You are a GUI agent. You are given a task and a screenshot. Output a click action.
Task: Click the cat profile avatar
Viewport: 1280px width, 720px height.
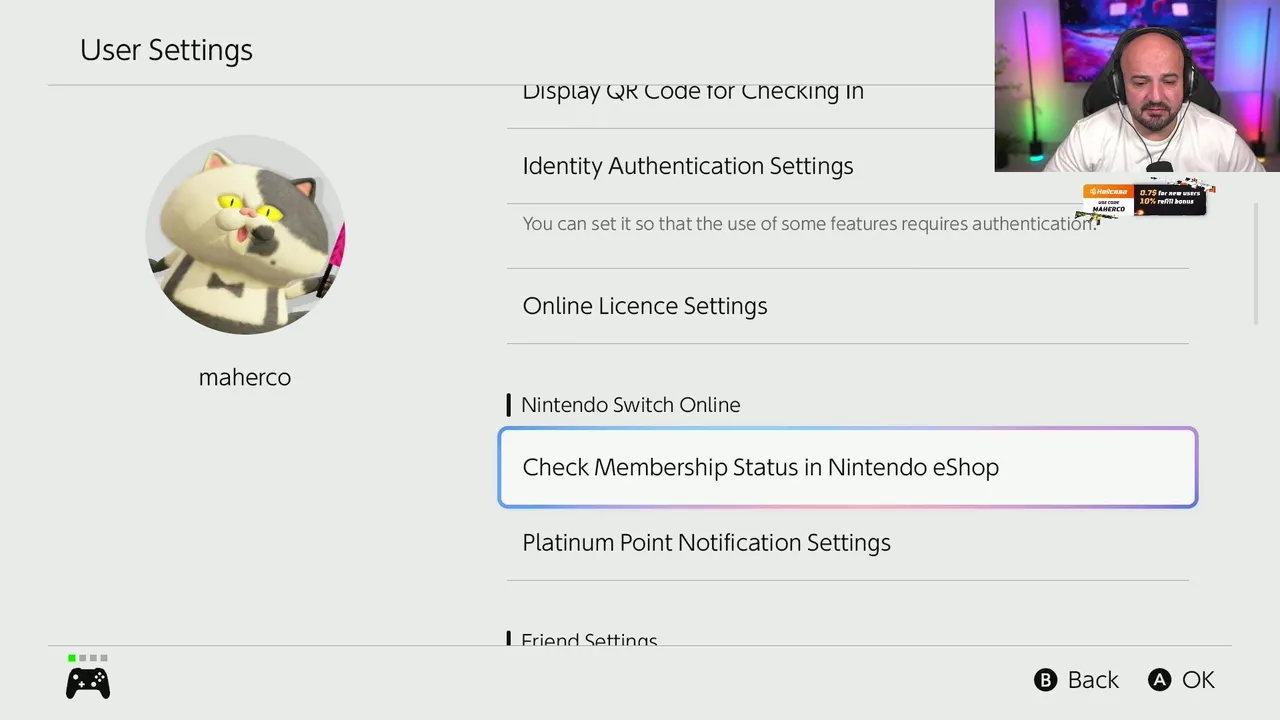tap(245, 234)
